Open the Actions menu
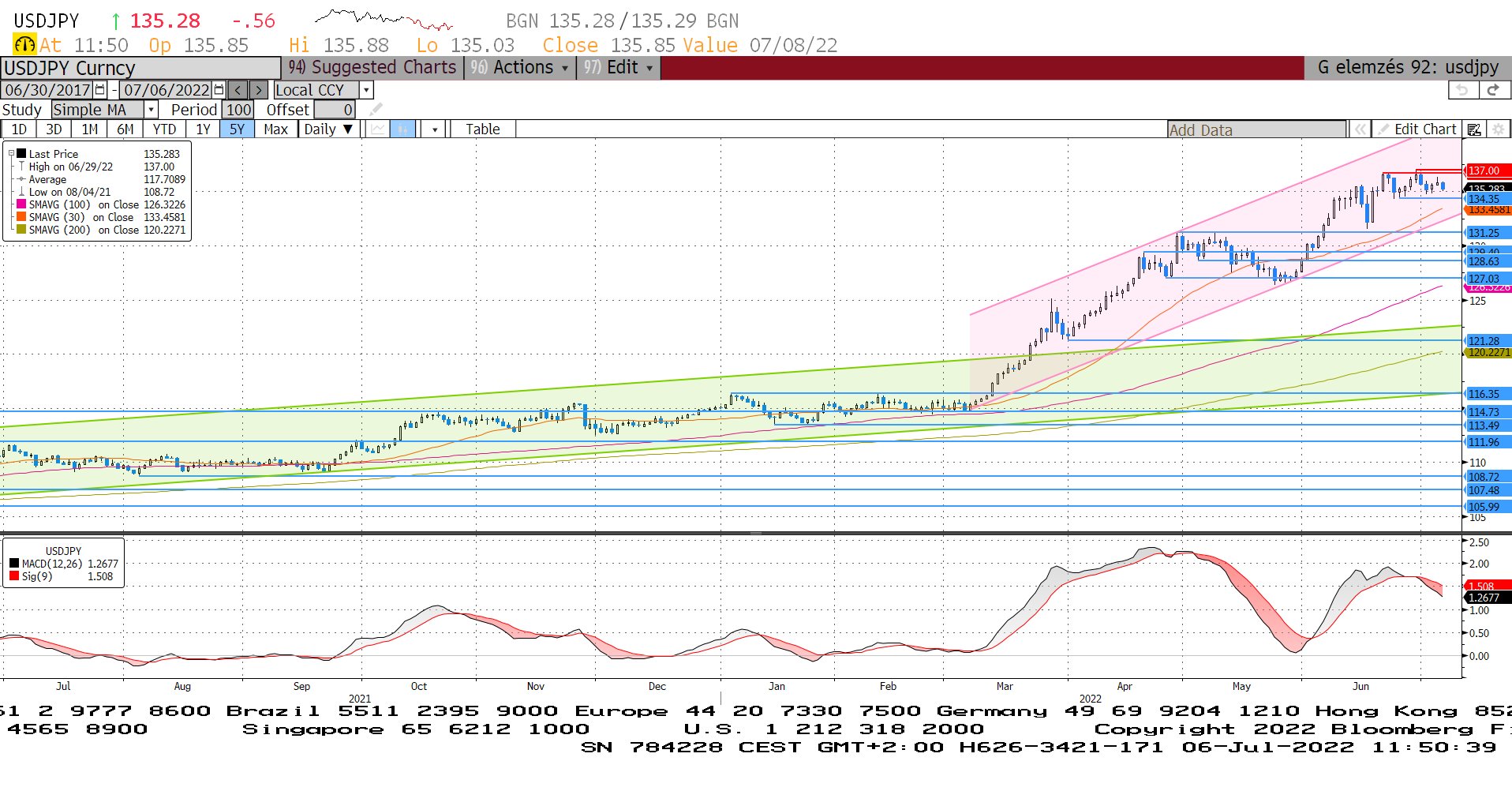1512x791 pixels. 519,68
